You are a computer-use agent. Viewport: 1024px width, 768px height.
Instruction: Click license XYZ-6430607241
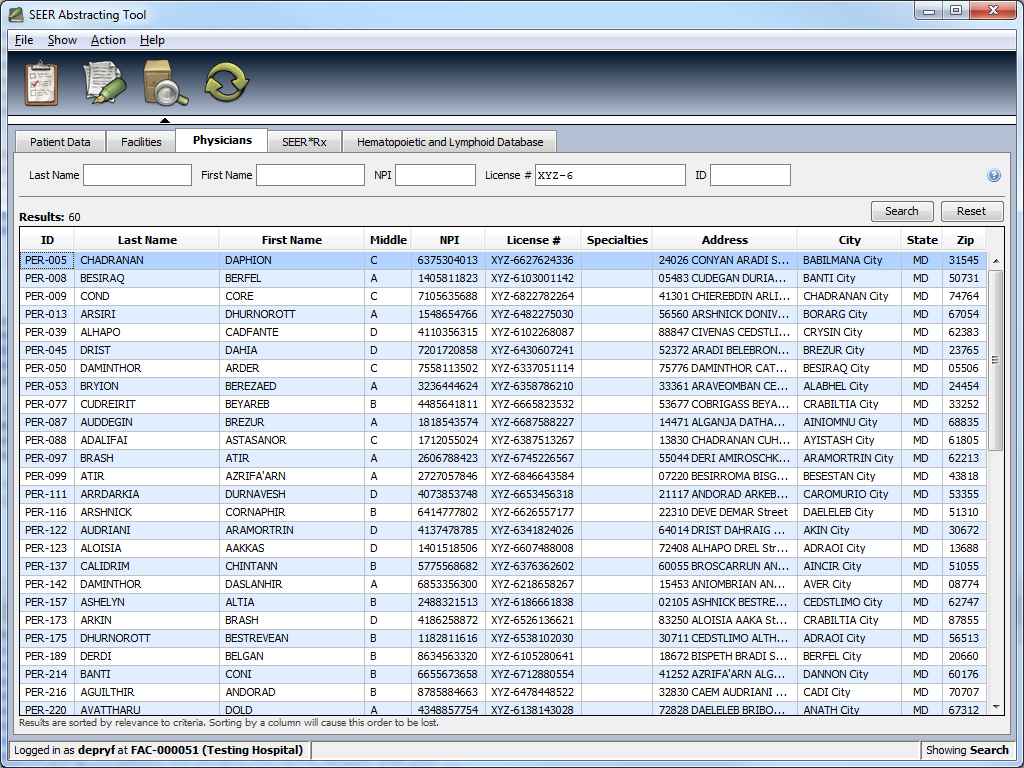(532, 350)
